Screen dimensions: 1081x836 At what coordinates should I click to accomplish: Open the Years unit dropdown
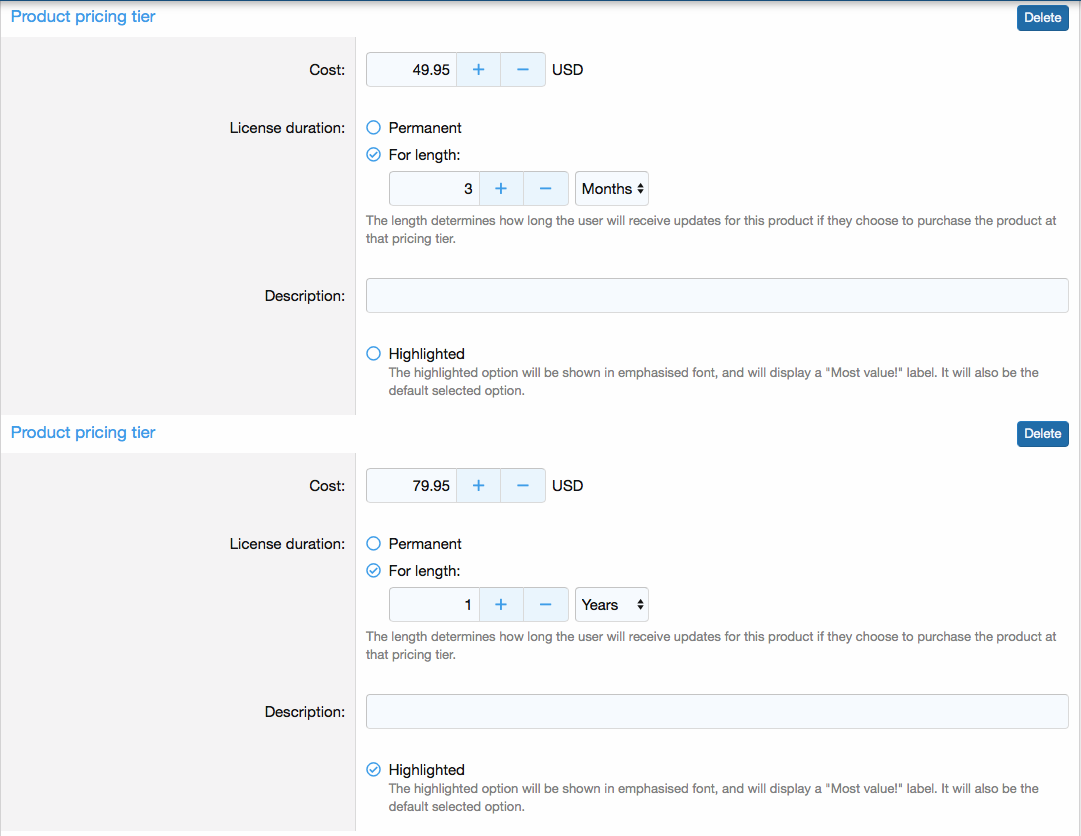click(612, 604)
